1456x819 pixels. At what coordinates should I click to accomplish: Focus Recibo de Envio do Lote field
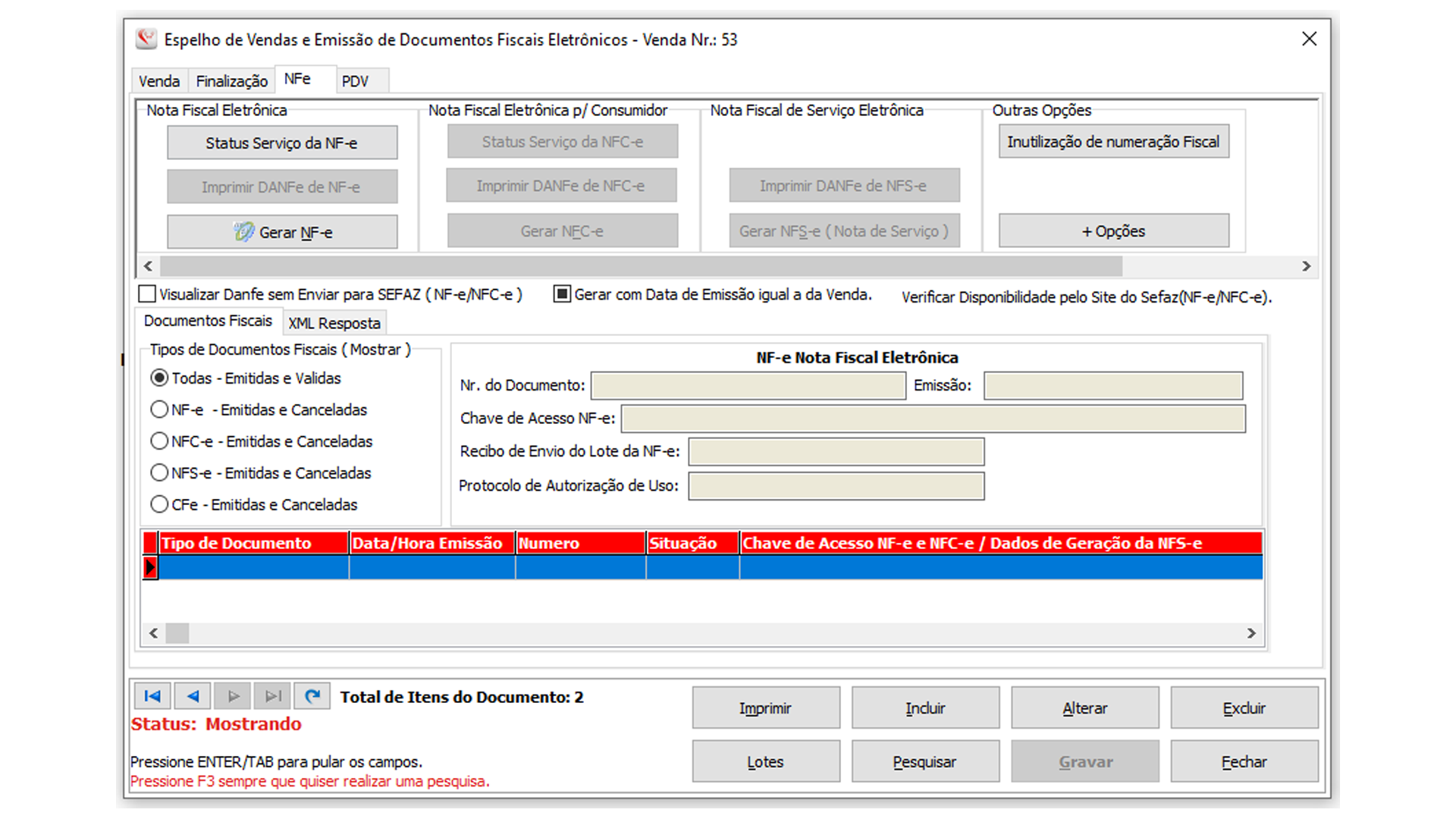pyautogui.click(x=836, y=452)
